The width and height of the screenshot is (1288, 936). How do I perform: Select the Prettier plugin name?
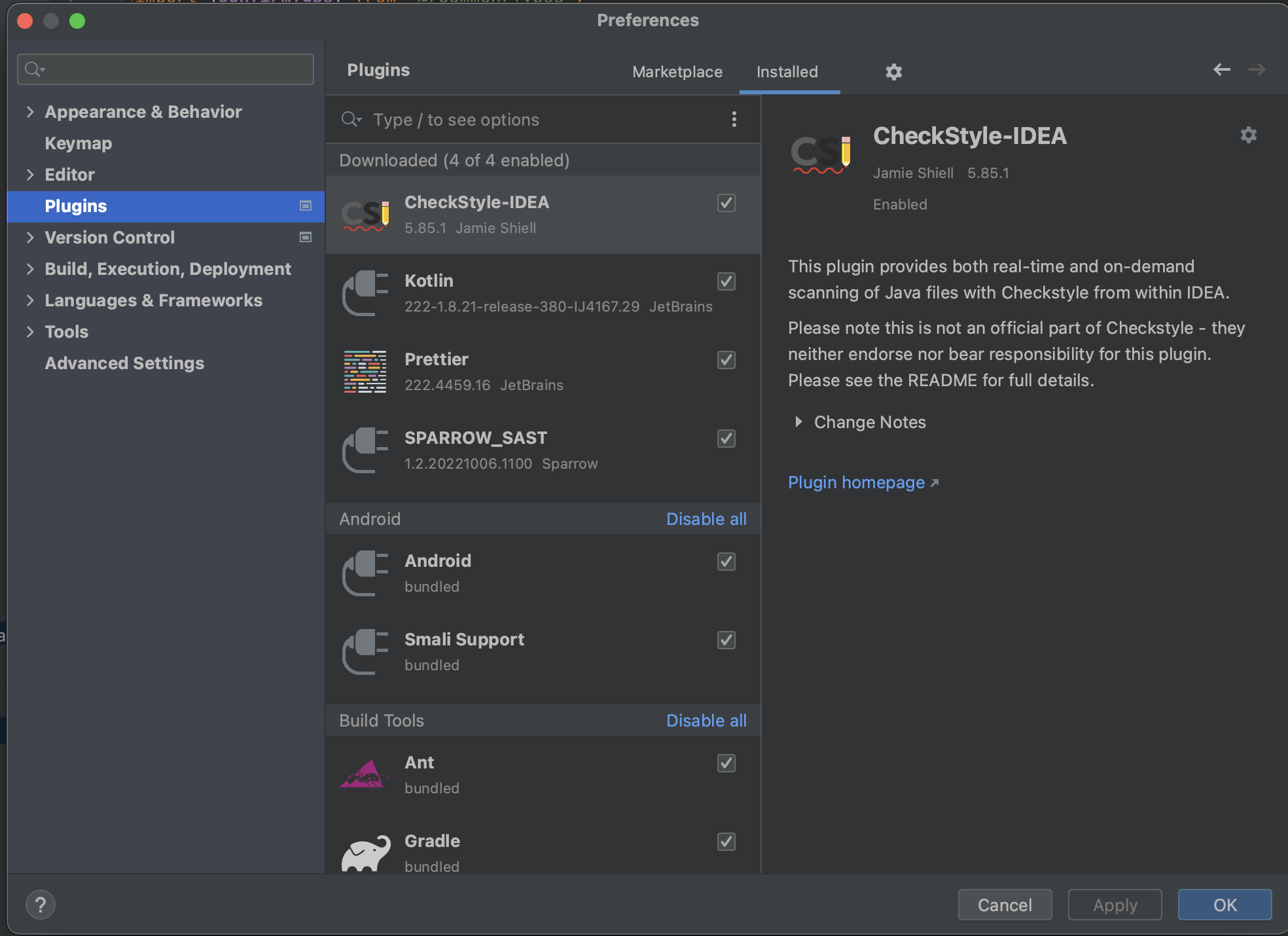pyautogui.click(x=437, y=359)
